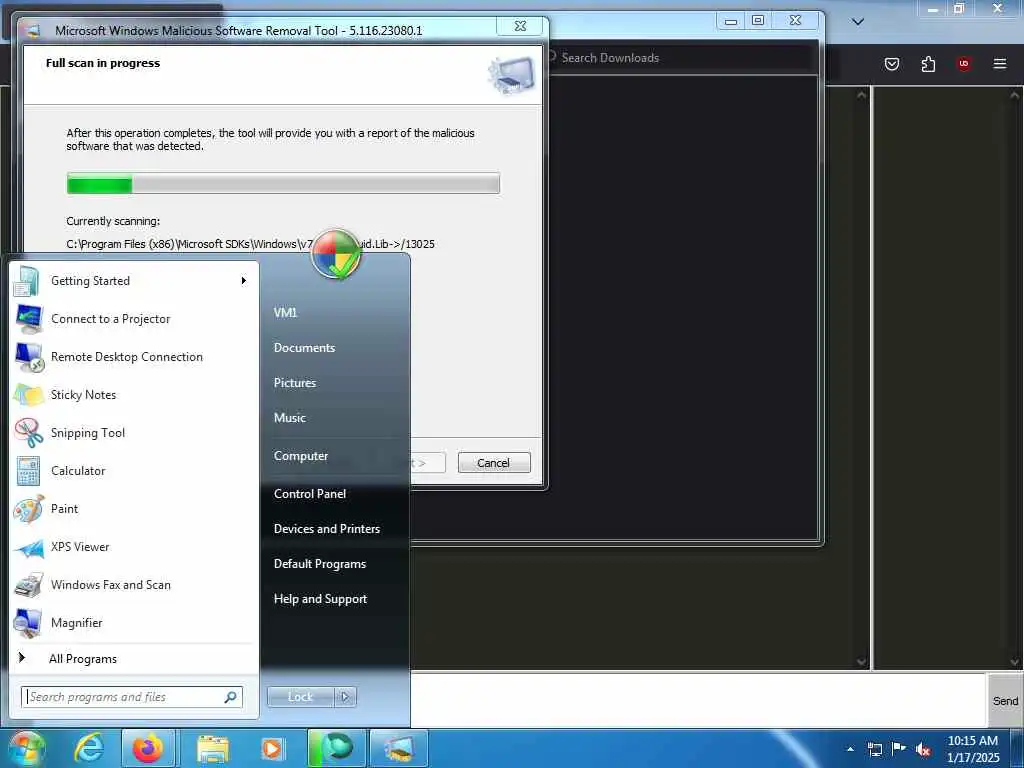Screen dimensions: 1024x768
Task: Launch Magnifier
Action: (x=134, y=622)
